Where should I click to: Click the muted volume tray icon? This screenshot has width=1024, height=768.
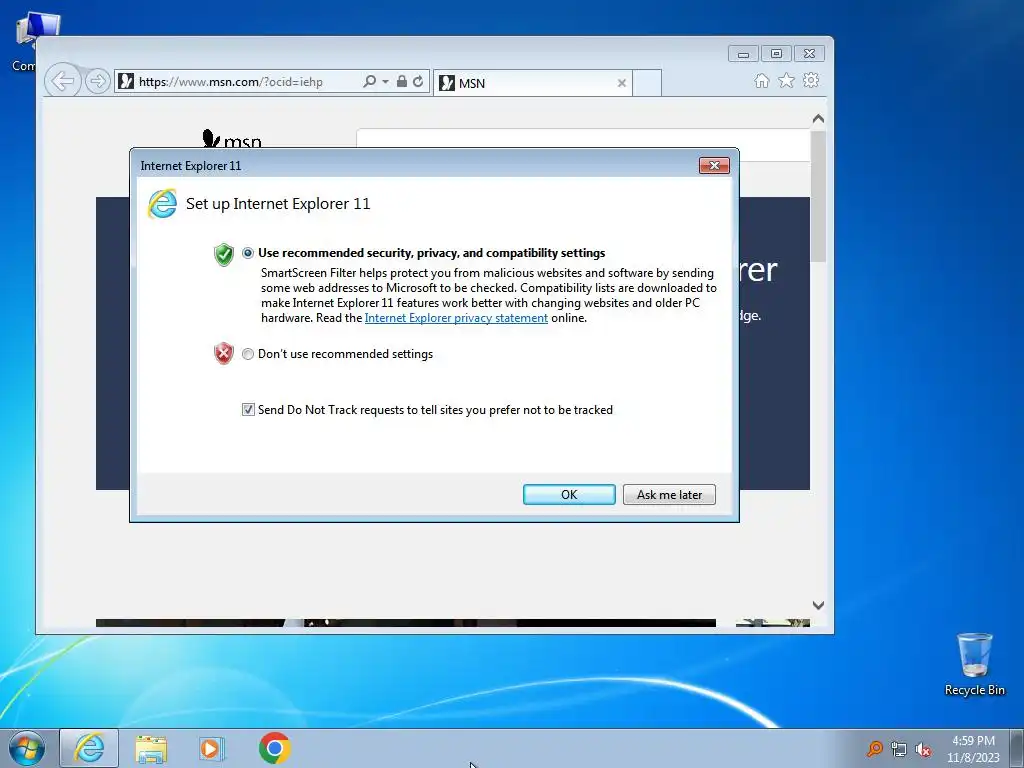tap(923, 750)
